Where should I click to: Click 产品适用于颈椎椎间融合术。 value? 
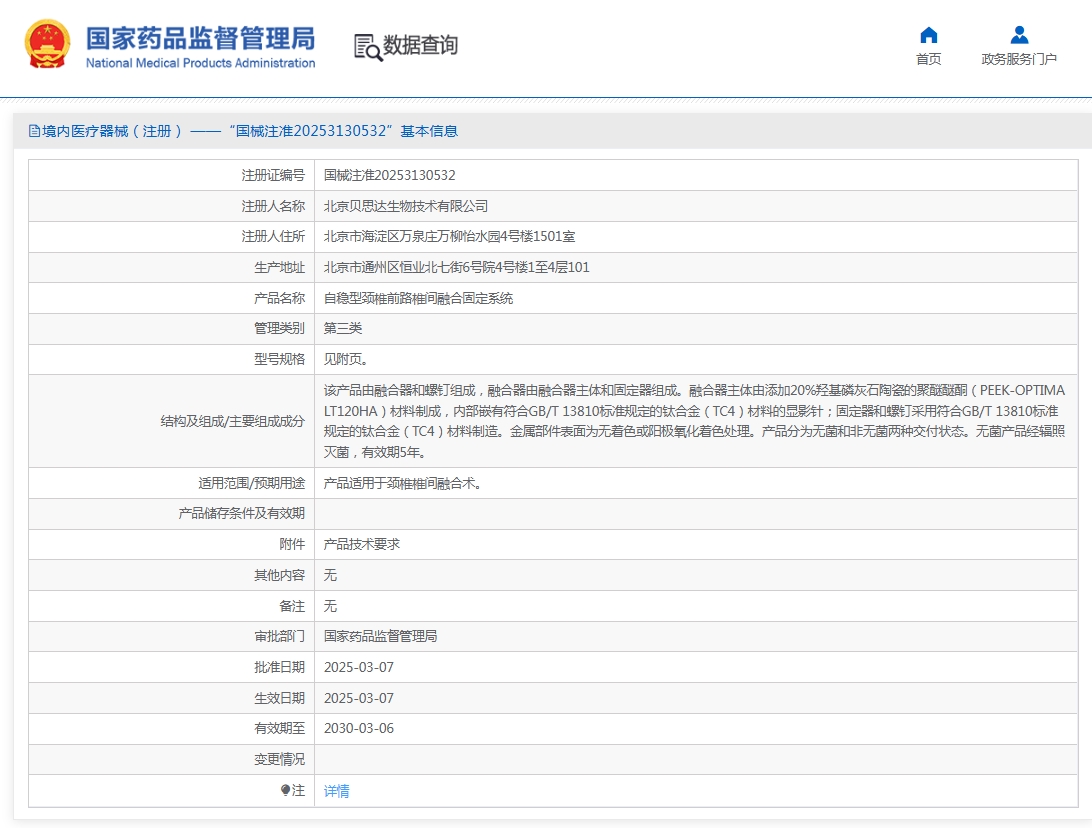403,483
